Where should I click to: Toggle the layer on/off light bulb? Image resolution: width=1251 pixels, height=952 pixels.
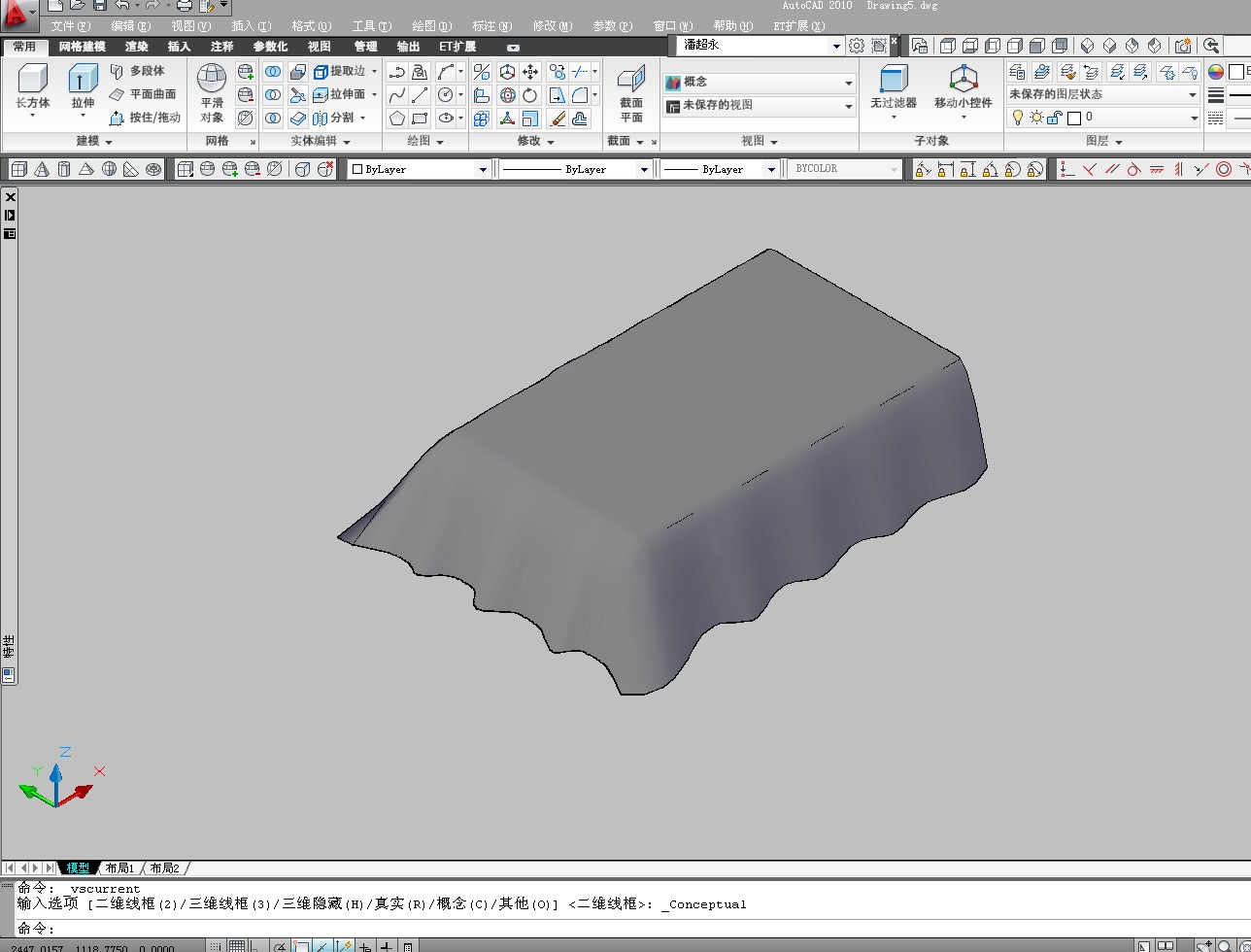(x=1018, y=118)
